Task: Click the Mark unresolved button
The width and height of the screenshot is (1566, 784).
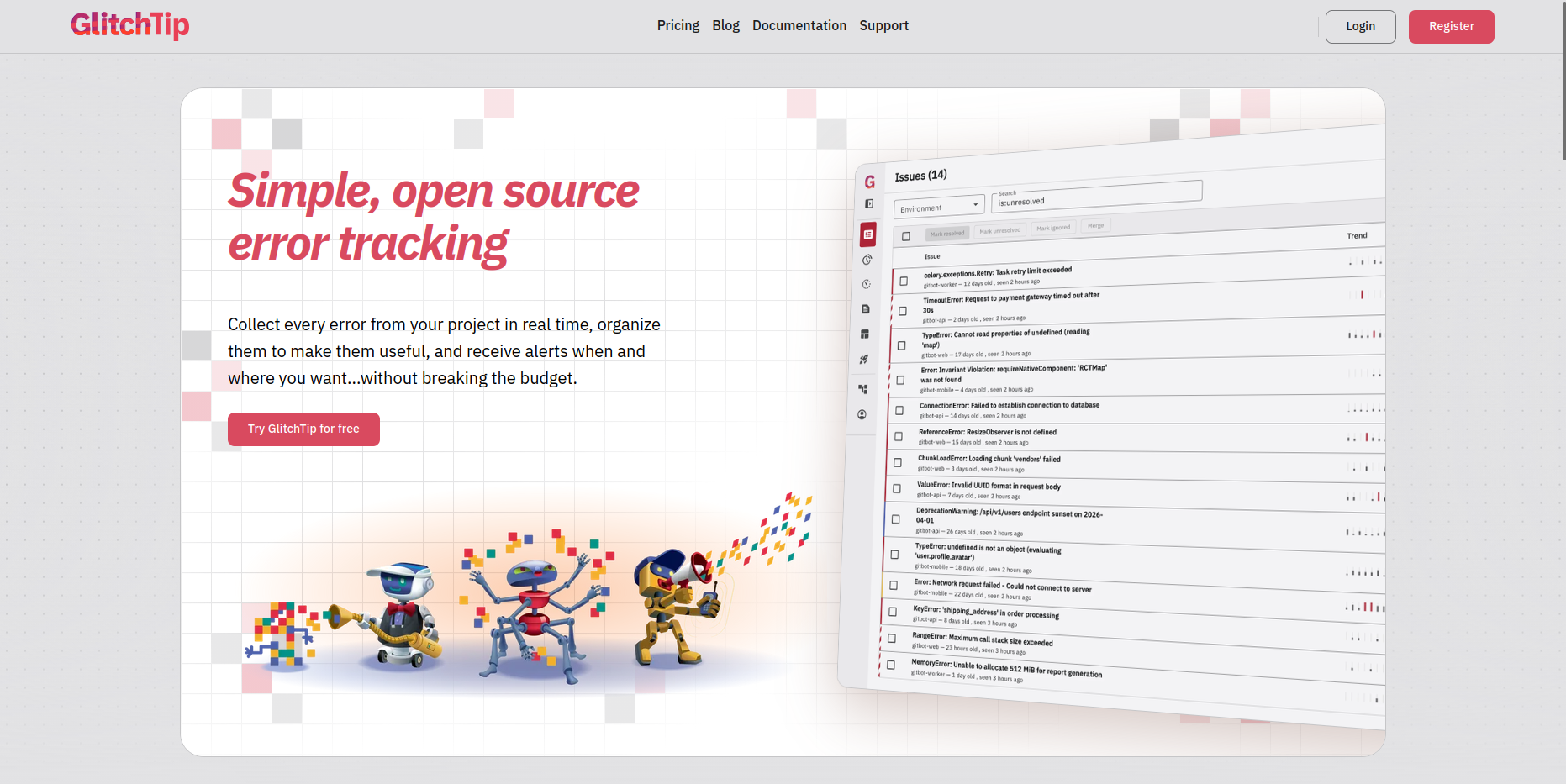Action: pyautogui.click(x=1000, y=230)
